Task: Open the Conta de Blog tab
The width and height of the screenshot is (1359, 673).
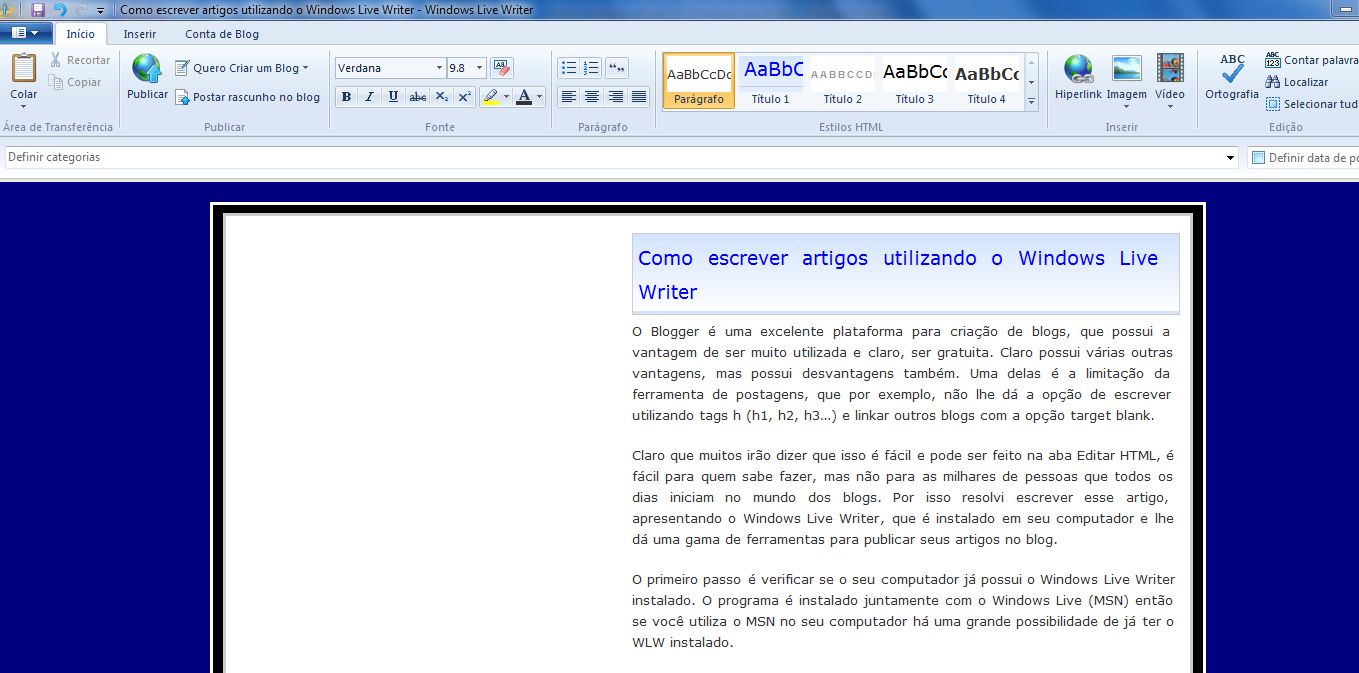Action: 222,34
